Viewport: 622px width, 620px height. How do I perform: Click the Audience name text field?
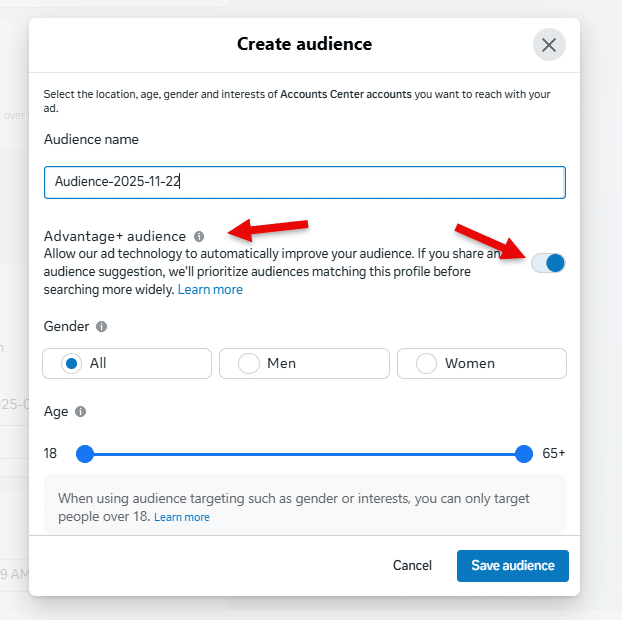[304, 182]
